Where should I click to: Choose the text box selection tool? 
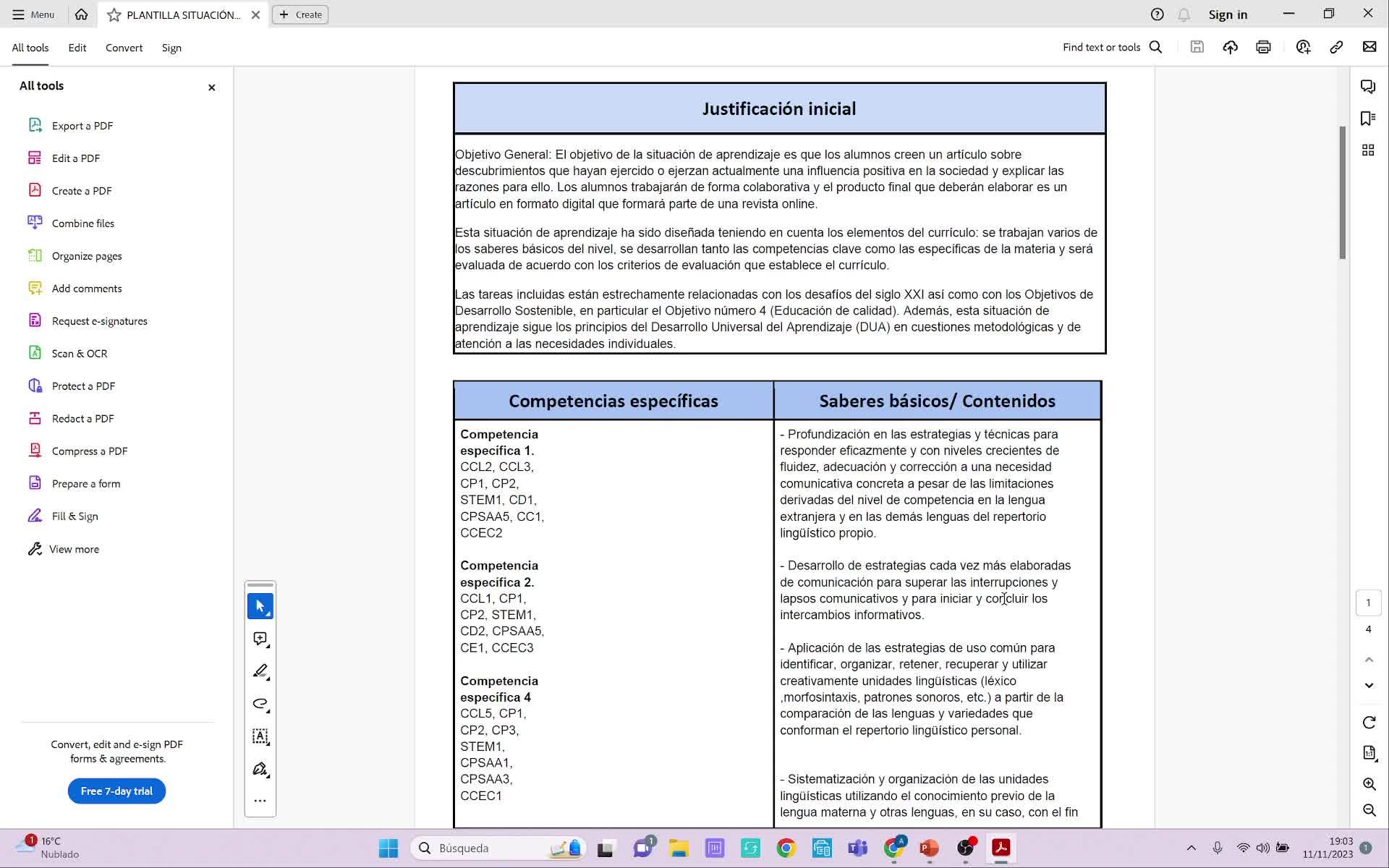260,736
